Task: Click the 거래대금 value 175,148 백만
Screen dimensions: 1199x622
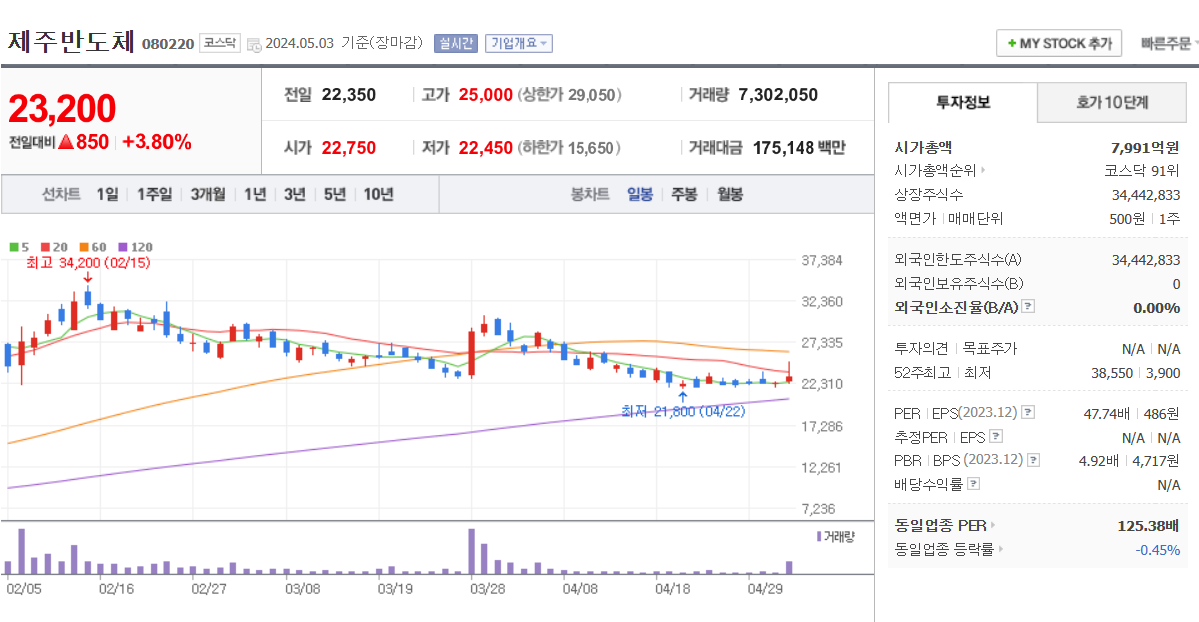Action: pyautogui.click(x=799, y=148)
